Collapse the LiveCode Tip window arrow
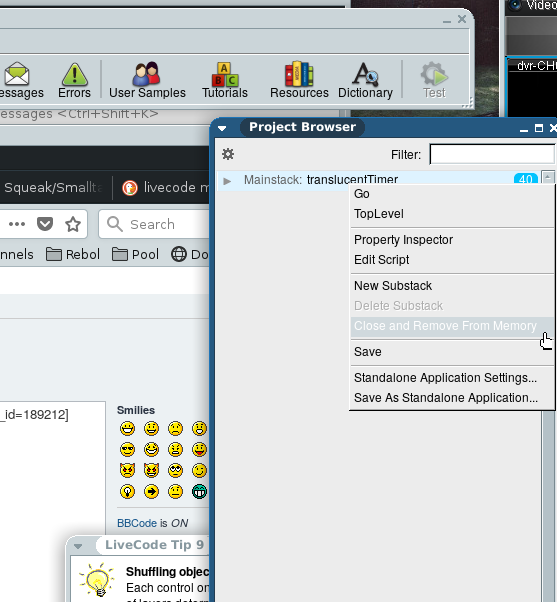This screenshot has height=602, width=557. pos(78,546)
